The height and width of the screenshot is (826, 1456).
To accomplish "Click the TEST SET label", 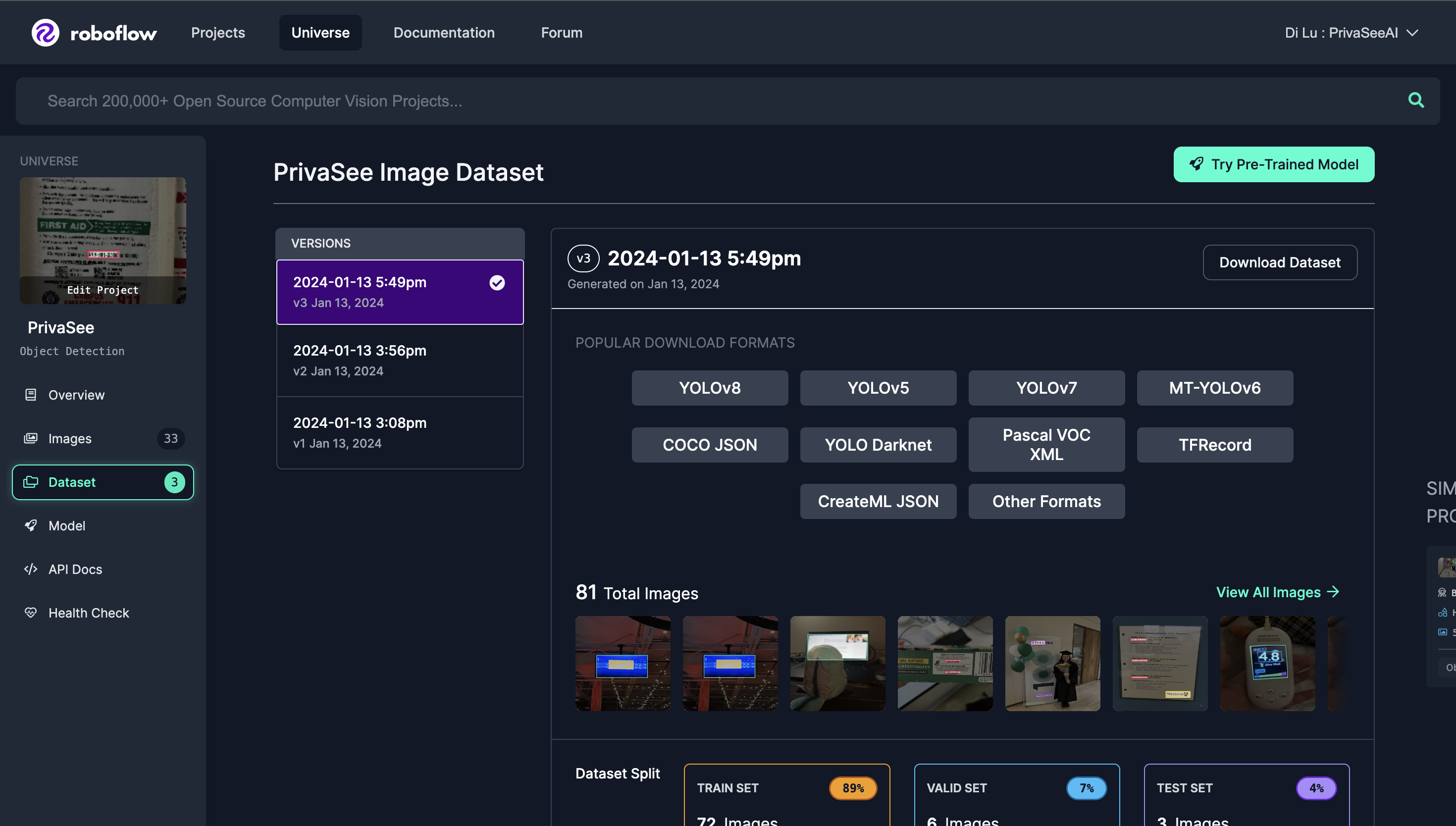I will coord(1184,788).
